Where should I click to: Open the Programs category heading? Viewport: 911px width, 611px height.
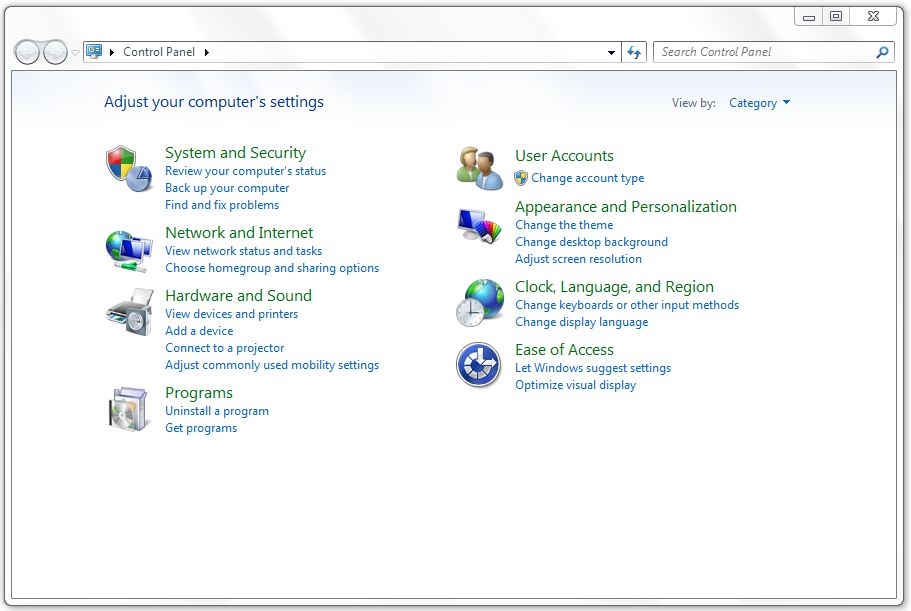click(199, 393)
